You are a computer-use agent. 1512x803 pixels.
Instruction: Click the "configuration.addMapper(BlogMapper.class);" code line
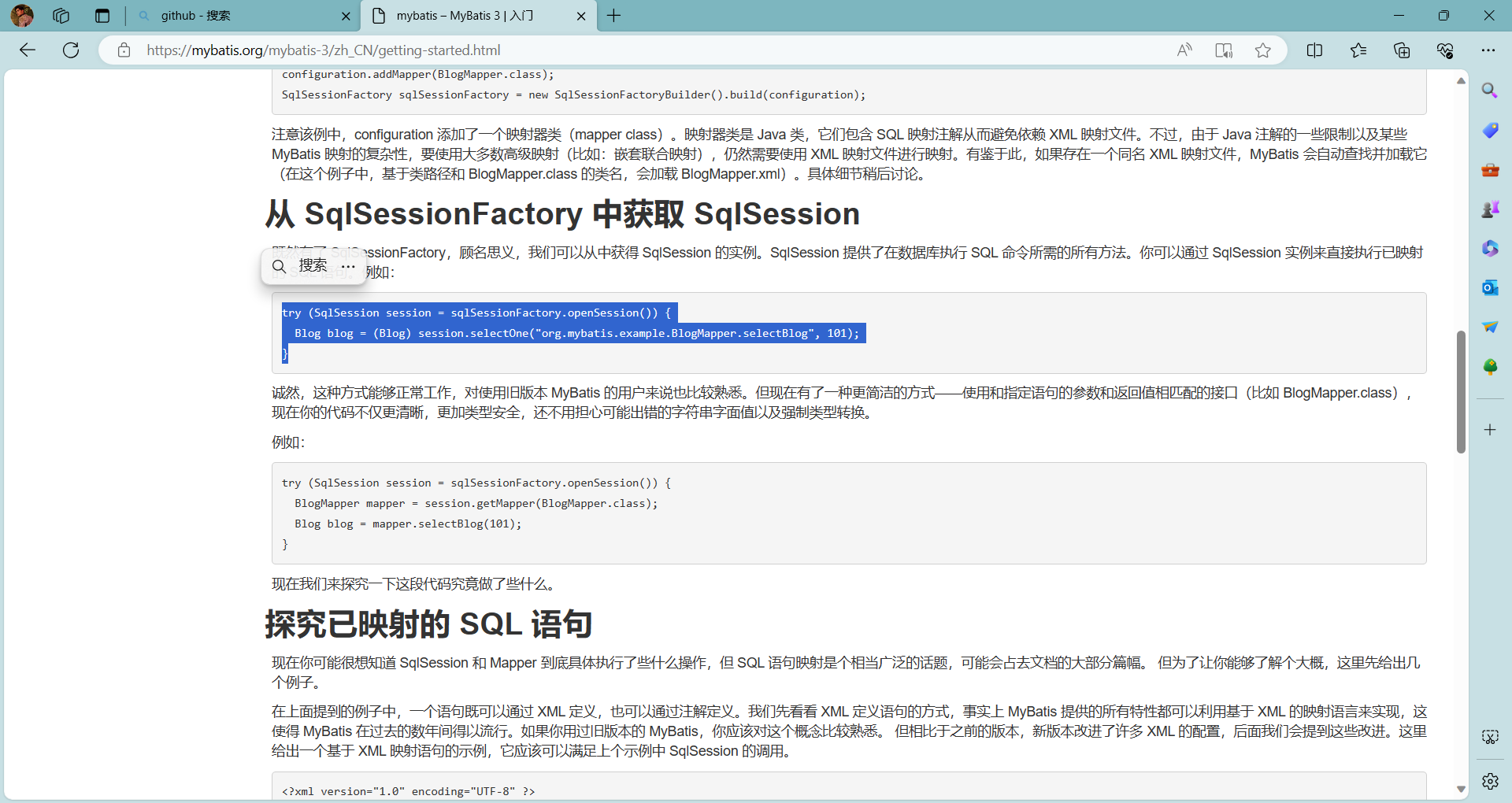tap(418, 75)
